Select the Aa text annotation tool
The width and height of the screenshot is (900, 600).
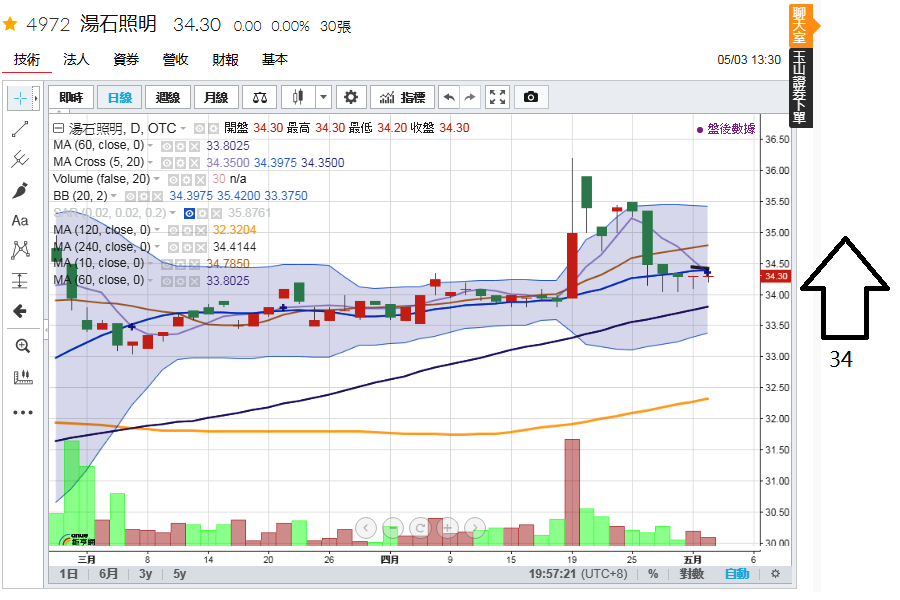click(x=20, y=220)
